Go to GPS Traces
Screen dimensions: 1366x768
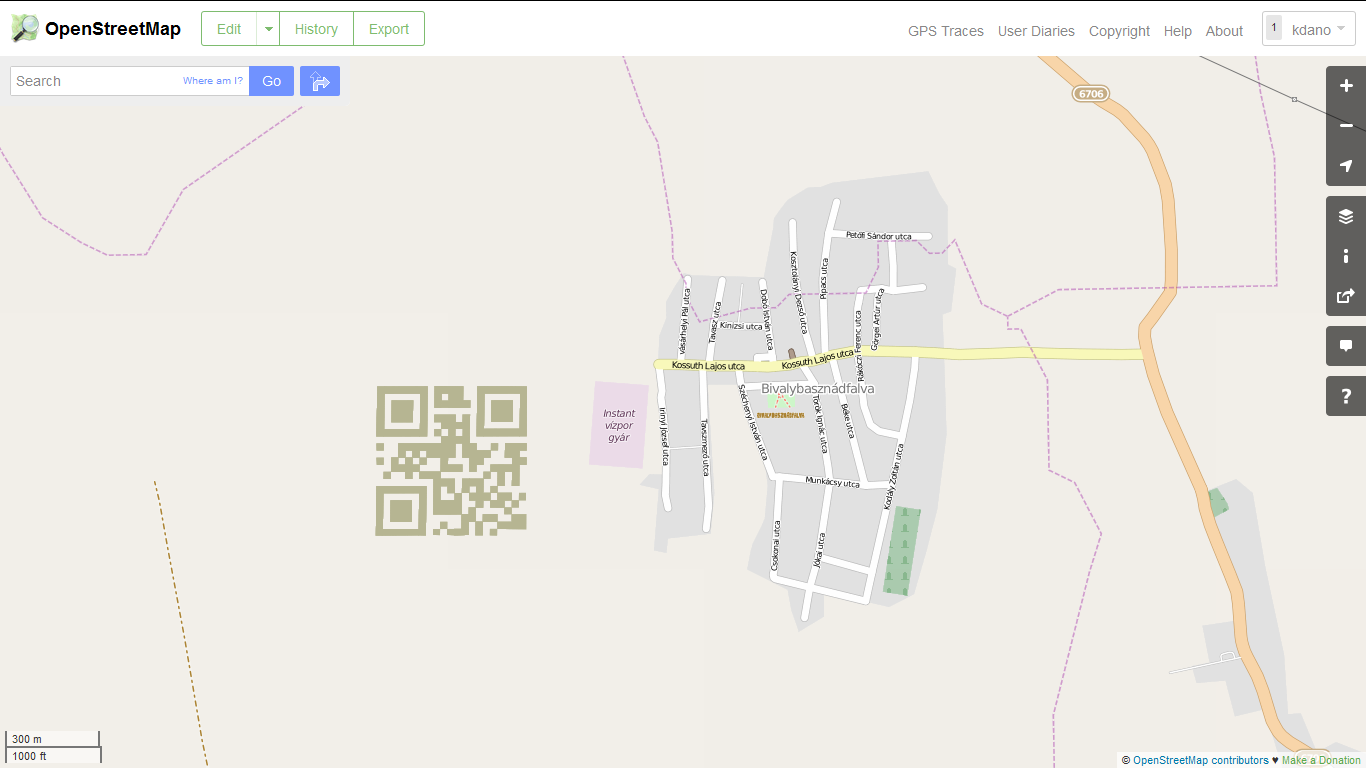click(x=946, y=31)
